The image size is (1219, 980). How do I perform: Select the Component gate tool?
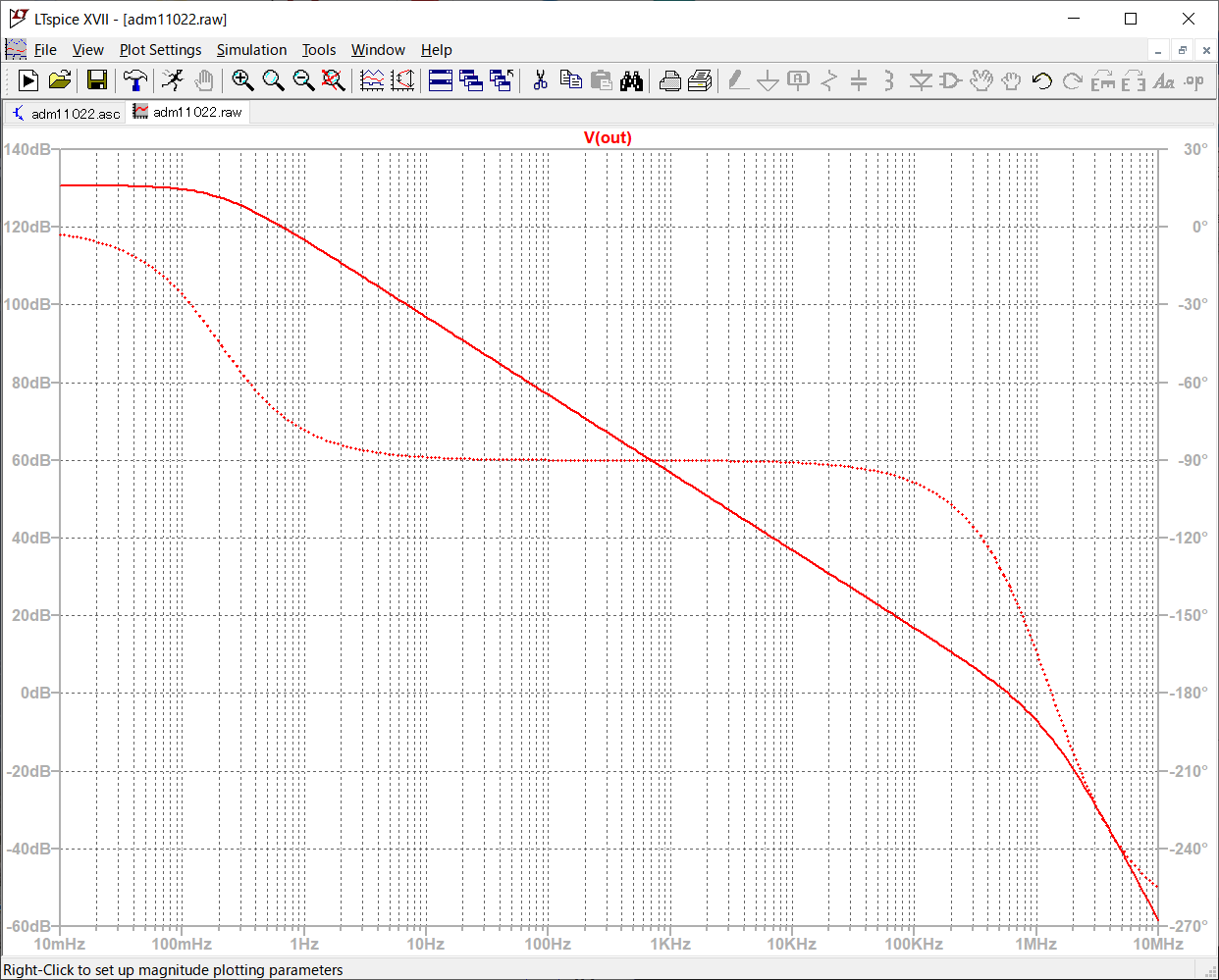(x=950, y=80)
